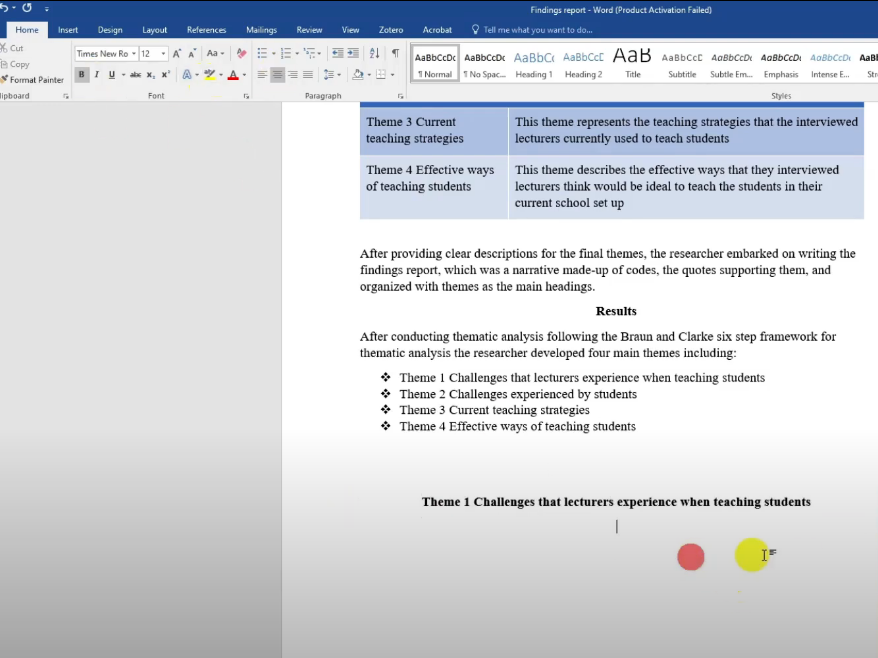Image resolution: width=878 pixels, height=658 pixels.
Task: Apply the Heading 1 style
Action: (534, 63)
